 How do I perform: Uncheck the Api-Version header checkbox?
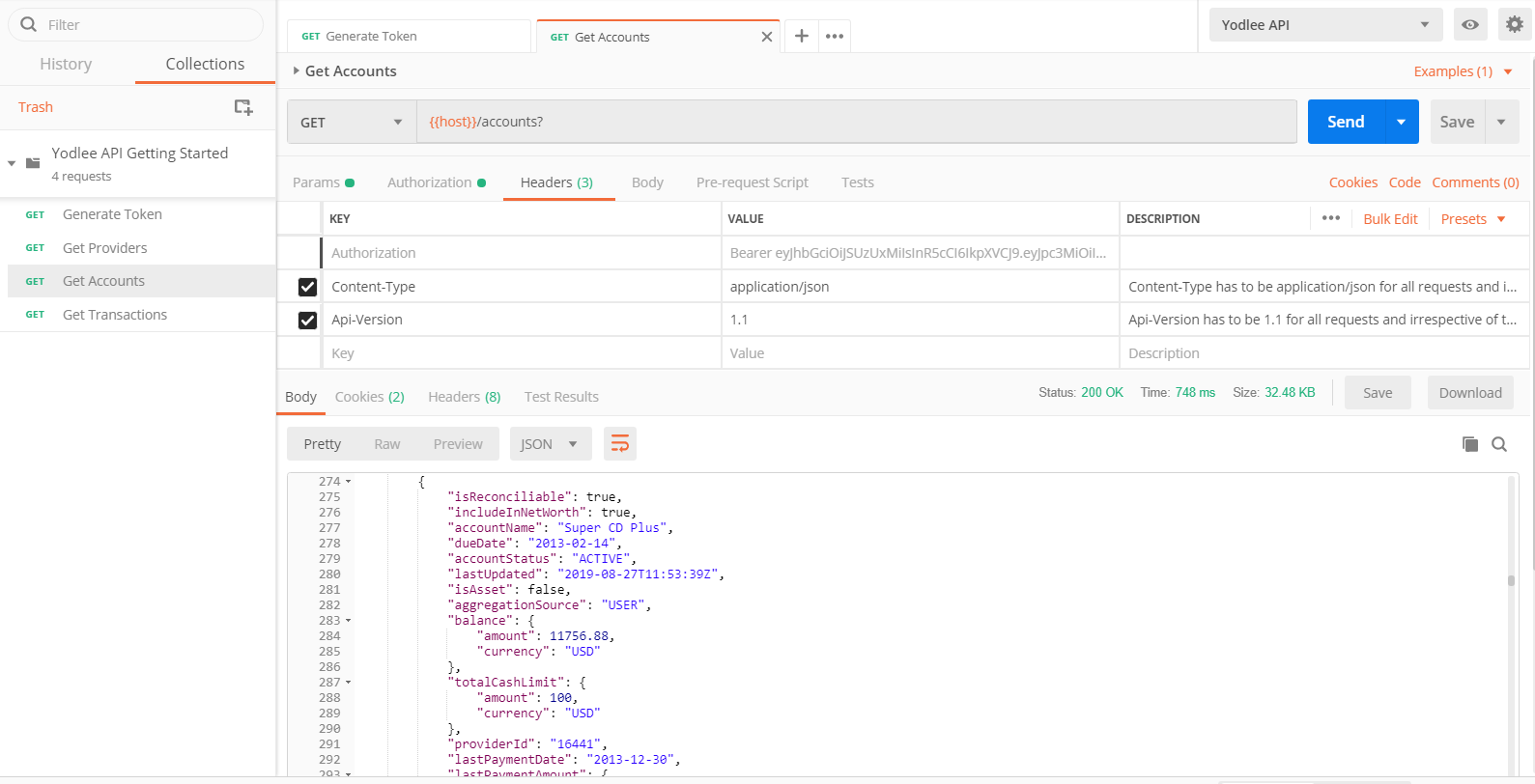(308, 320)
